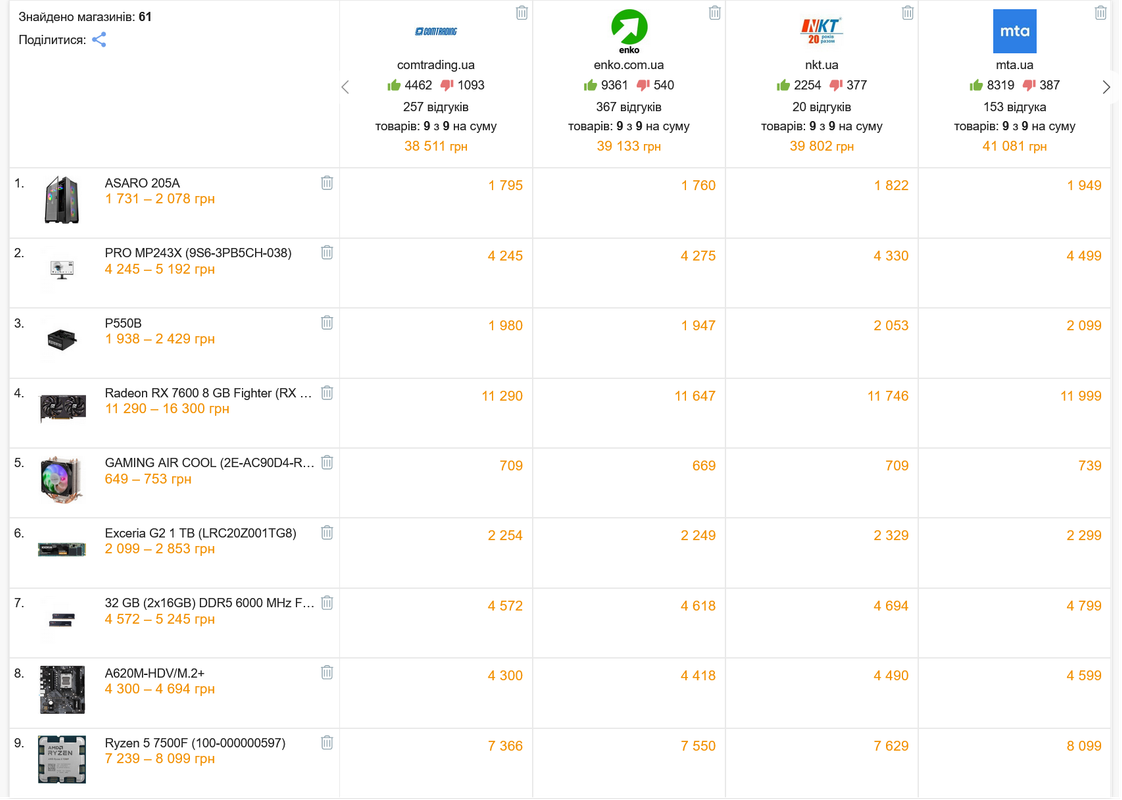Remove comtrading.ua store with trash icon

pyautogui.click(x=522, y=13)
